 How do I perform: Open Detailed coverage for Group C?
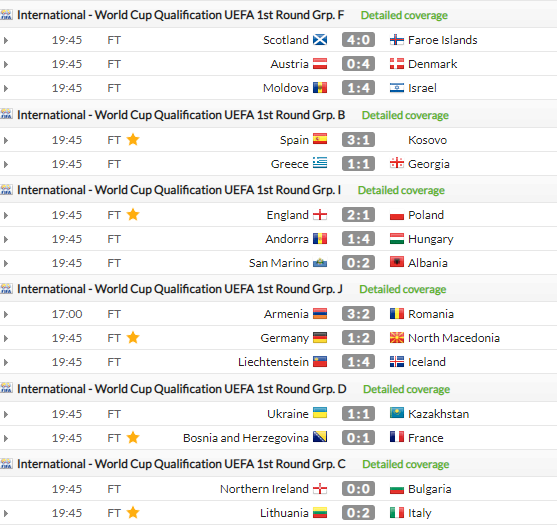406,464
